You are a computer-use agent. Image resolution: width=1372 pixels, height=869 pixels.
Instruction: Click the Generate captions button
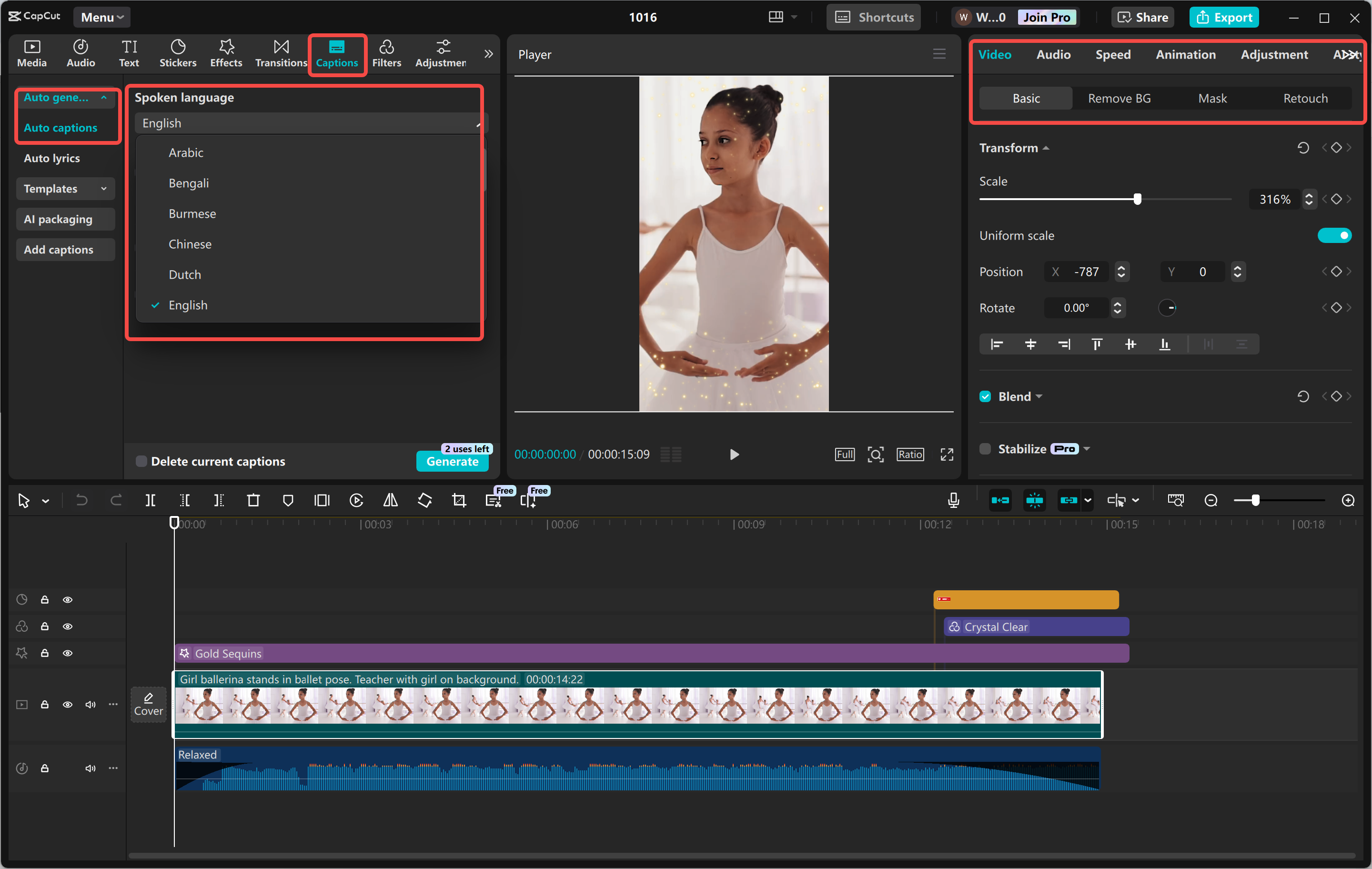point(453,462)
